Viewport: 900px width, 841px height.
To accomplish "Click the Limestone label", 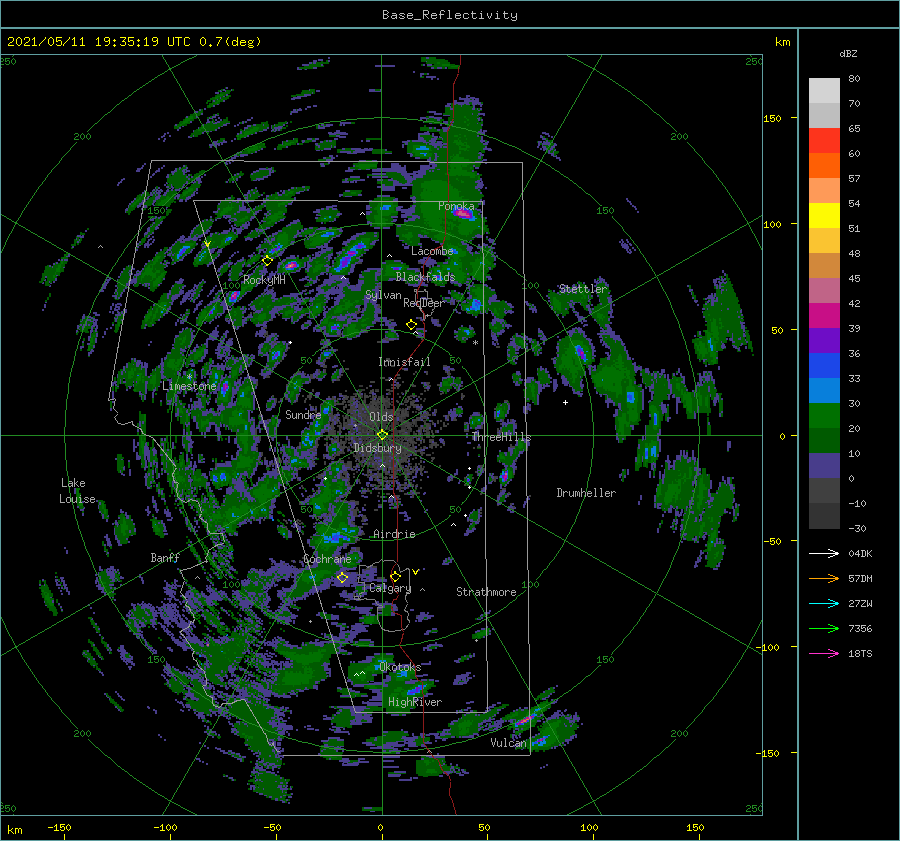I will click(x=189, y=386).
